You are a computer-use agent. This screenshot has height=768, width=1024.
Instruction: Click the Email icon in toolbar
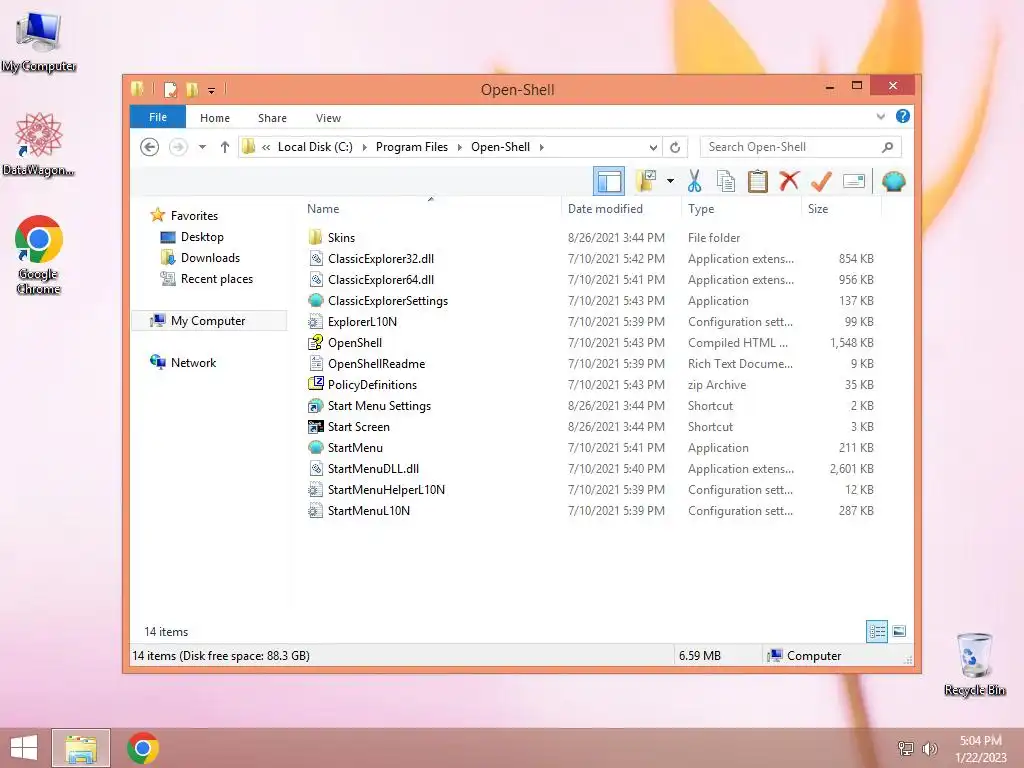click(854, 181)
